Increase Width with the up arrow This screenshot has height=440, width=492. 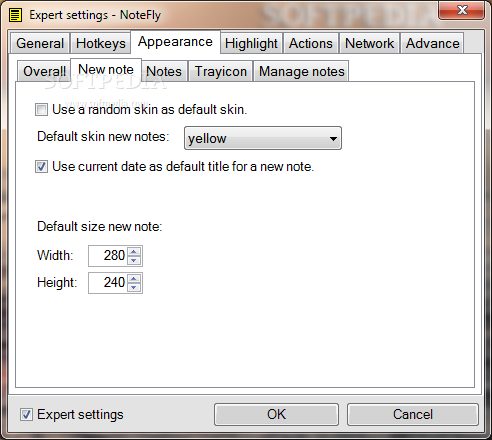pos(134,252)
